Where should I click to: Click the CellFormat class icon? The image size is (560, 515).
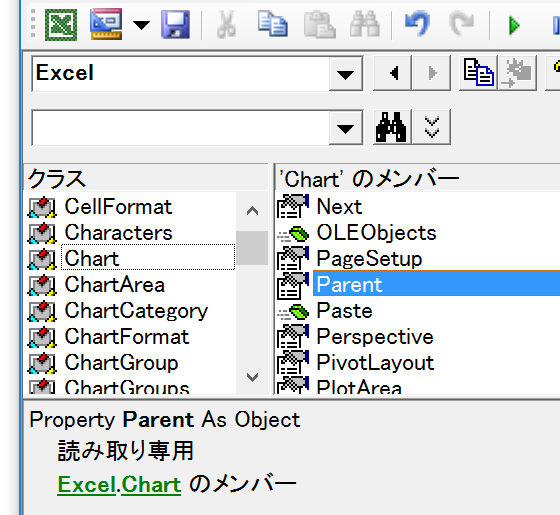tap(42, 207)
